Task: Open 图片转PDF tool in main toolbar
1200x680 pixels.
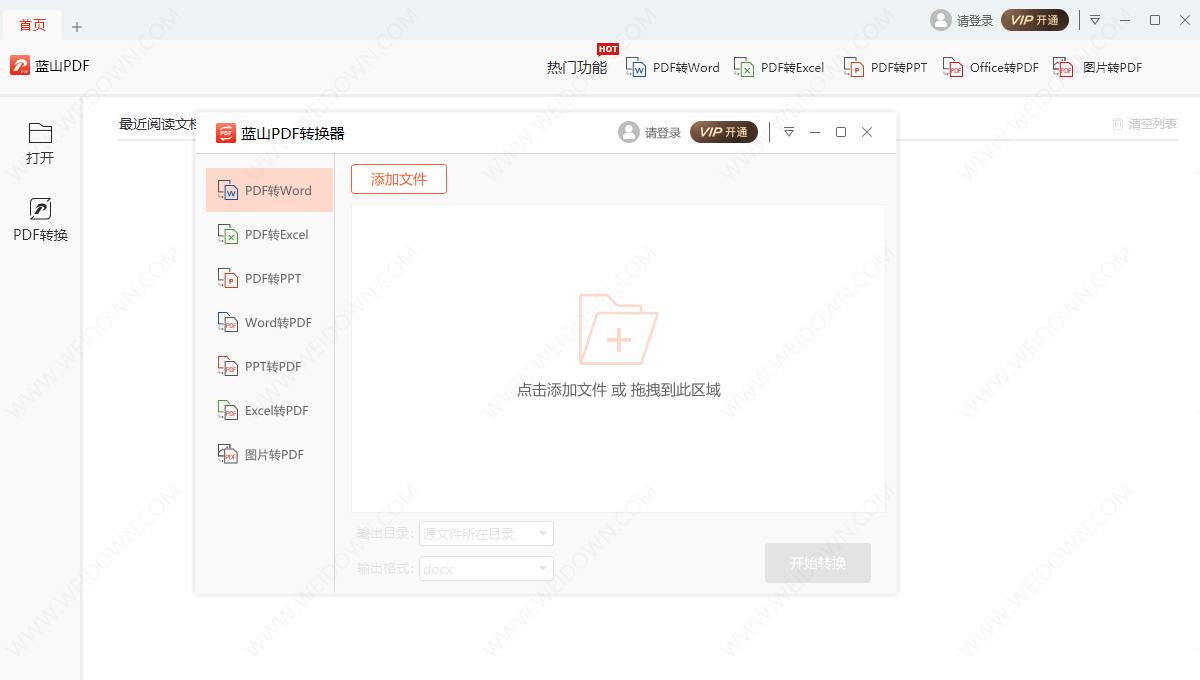Action: [x=1098, y=68]
